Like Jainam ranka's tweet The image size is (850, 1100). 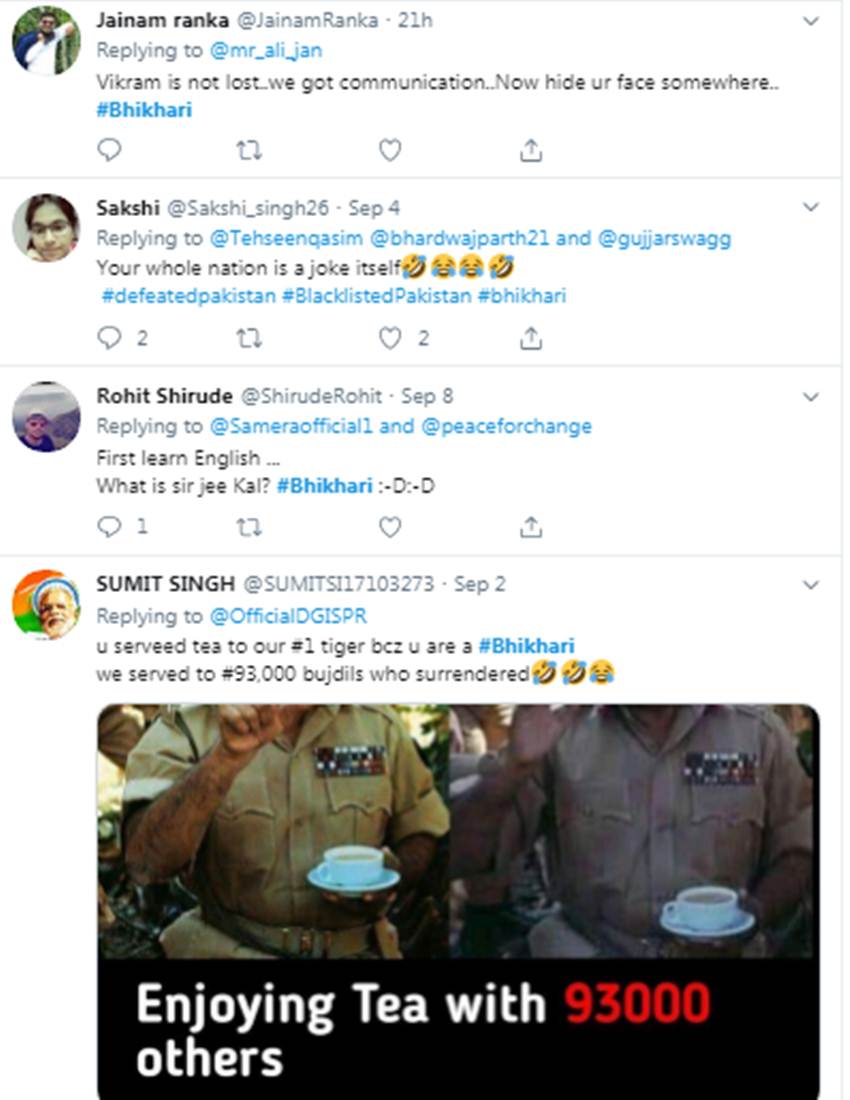pyautogui.click(x=390, y=150)
